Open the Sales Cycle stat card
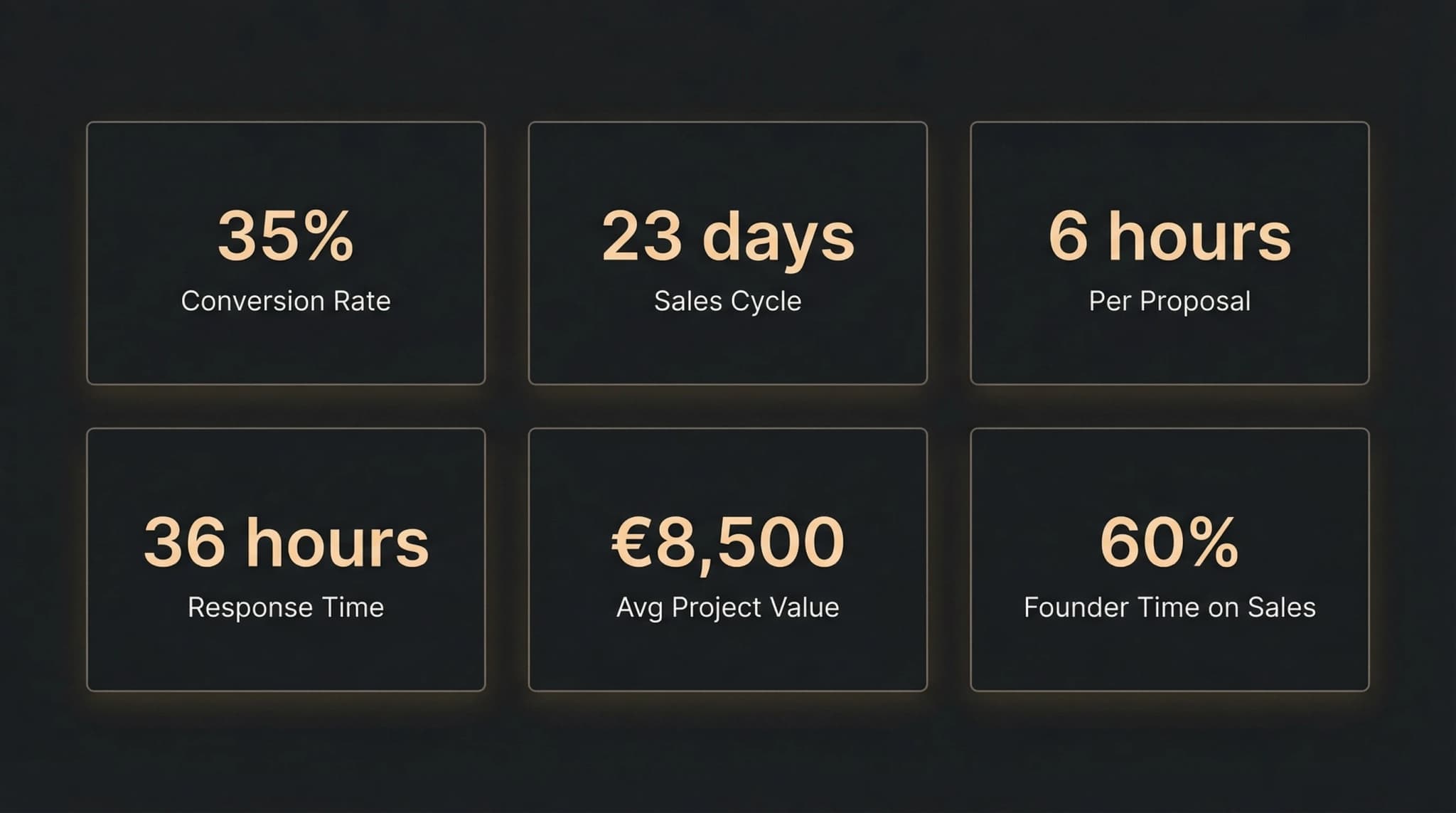Viewport: 1456px width, 813px height. pos(727,349)
